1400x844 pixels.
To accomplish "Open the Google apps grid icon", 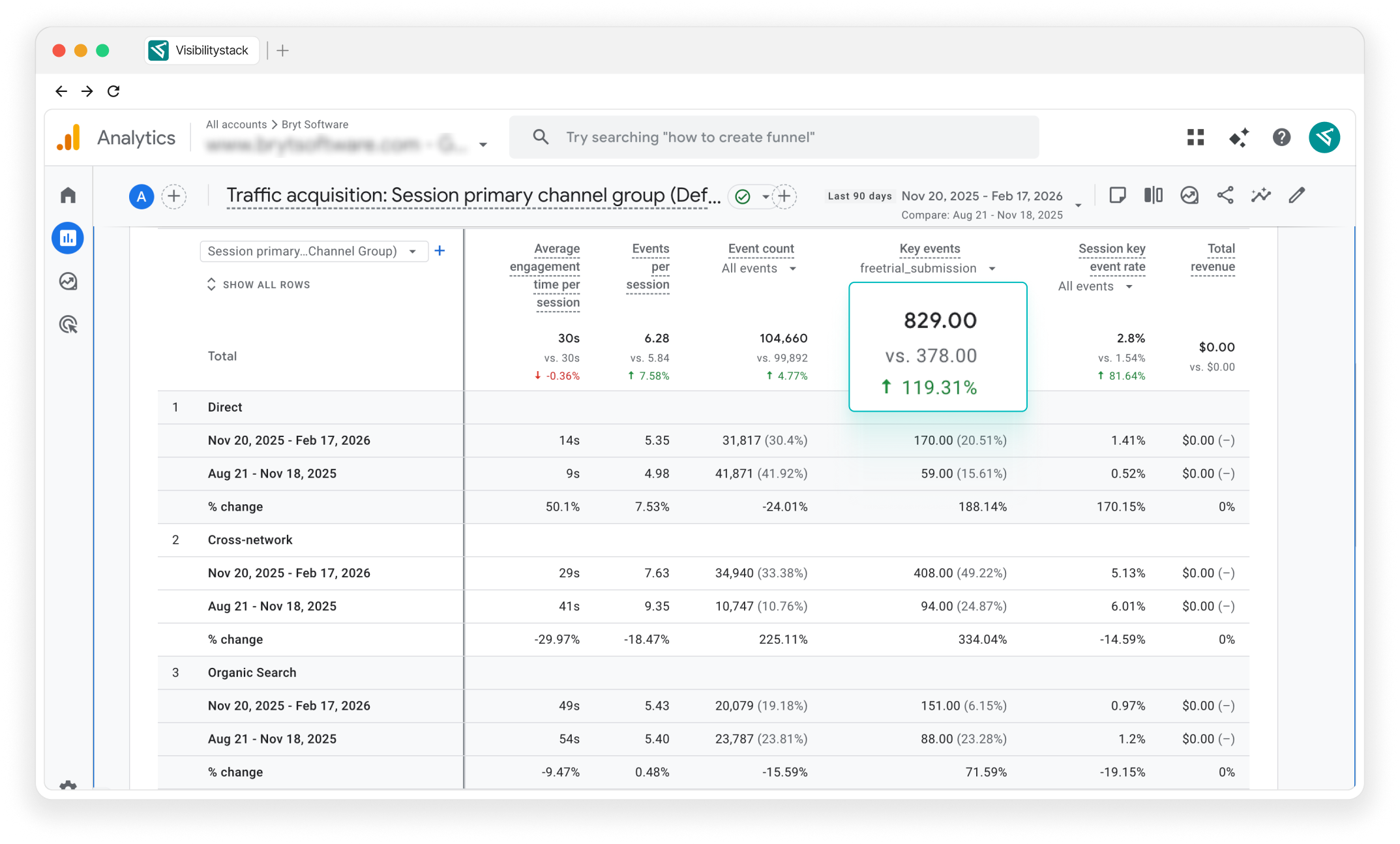I will pyautogui.click(x=1195, y=137).
